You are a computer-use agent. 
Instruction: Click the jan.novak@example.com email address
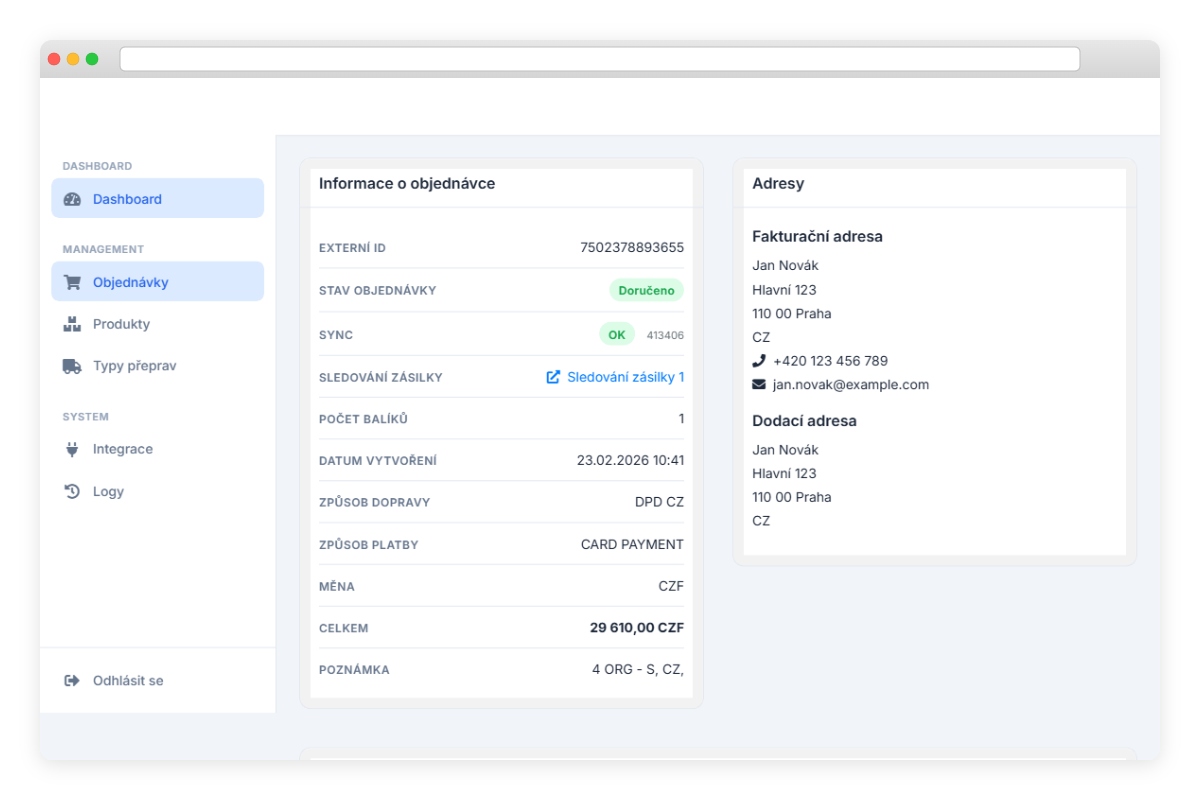850,385
